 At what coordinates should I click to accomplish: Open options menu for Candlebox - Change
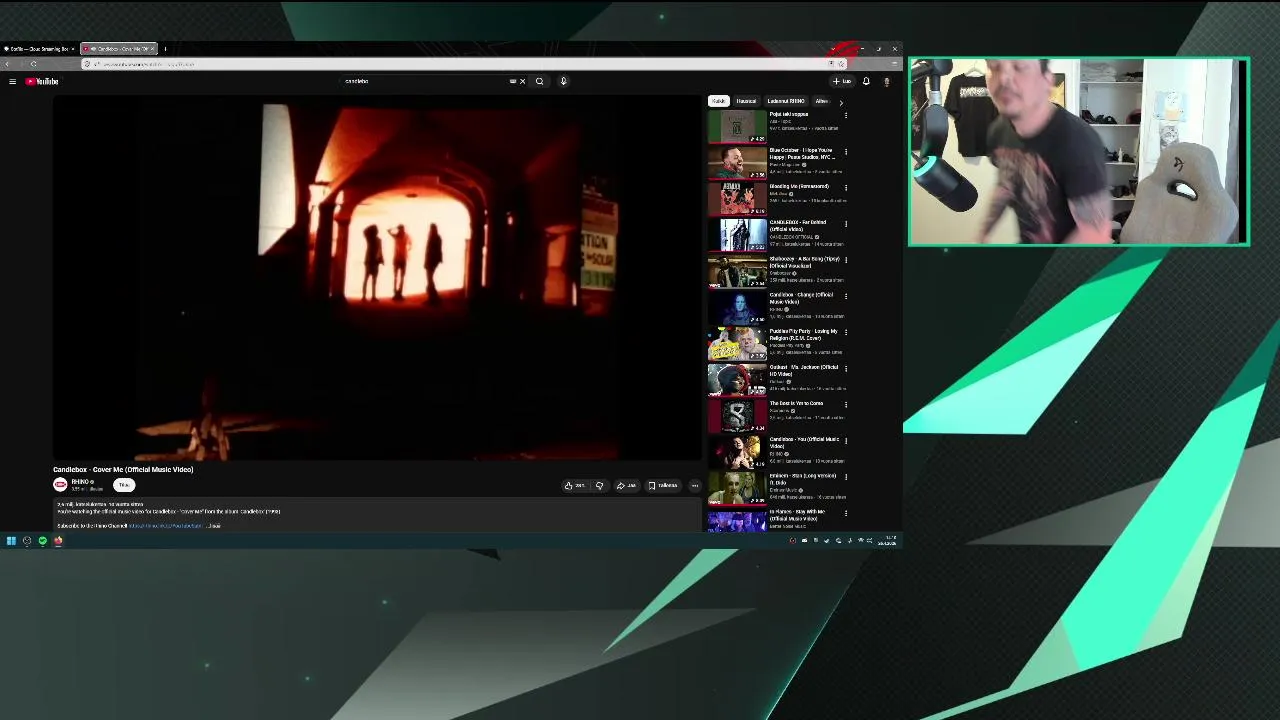pos(846,296)
